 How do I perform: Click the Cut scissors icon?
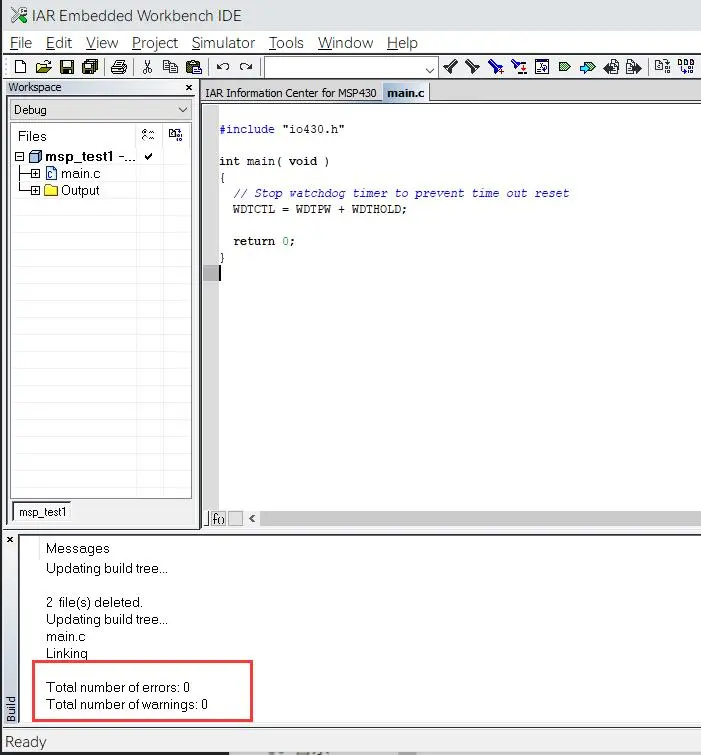click(147, 67)
